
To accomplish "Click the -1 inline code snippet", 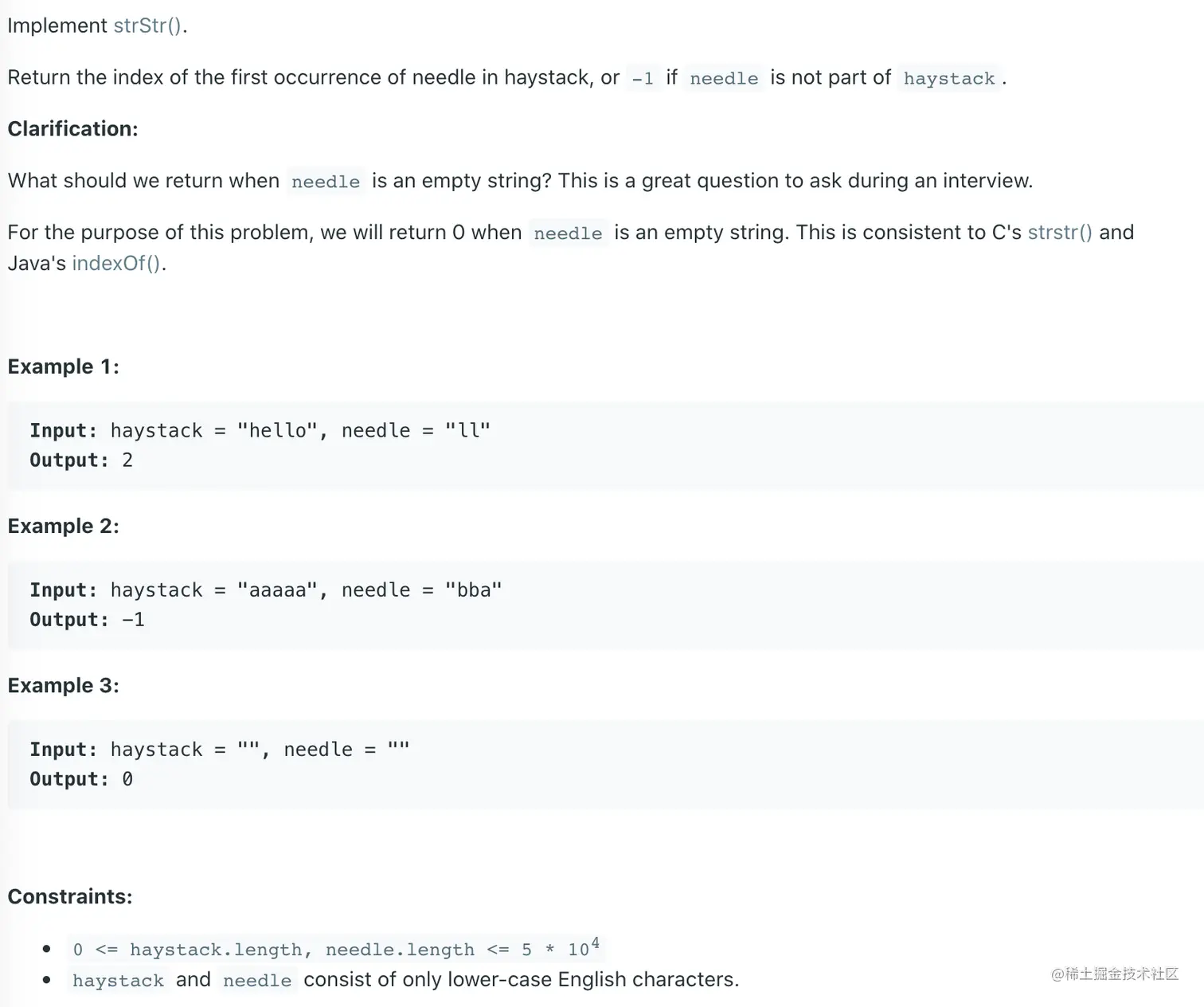I will (643, 78).
